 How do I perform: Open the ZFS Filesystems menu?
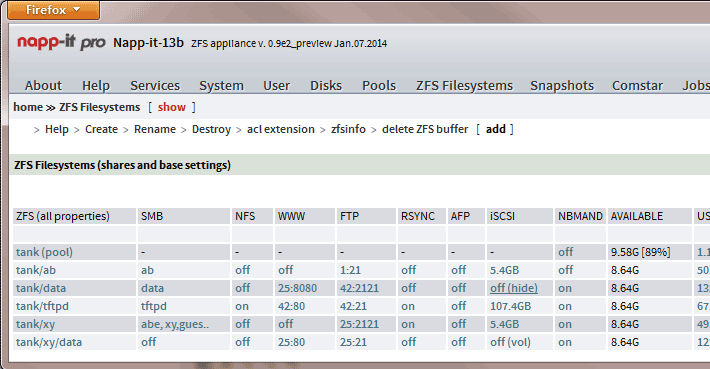[464, 86]
